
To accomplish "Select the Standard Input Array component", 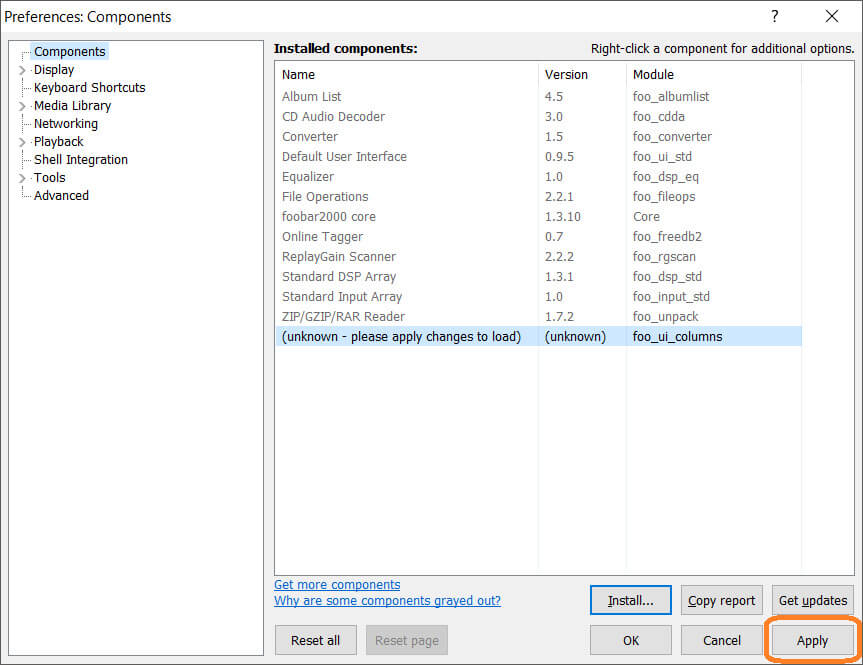I will pos(538,297).
